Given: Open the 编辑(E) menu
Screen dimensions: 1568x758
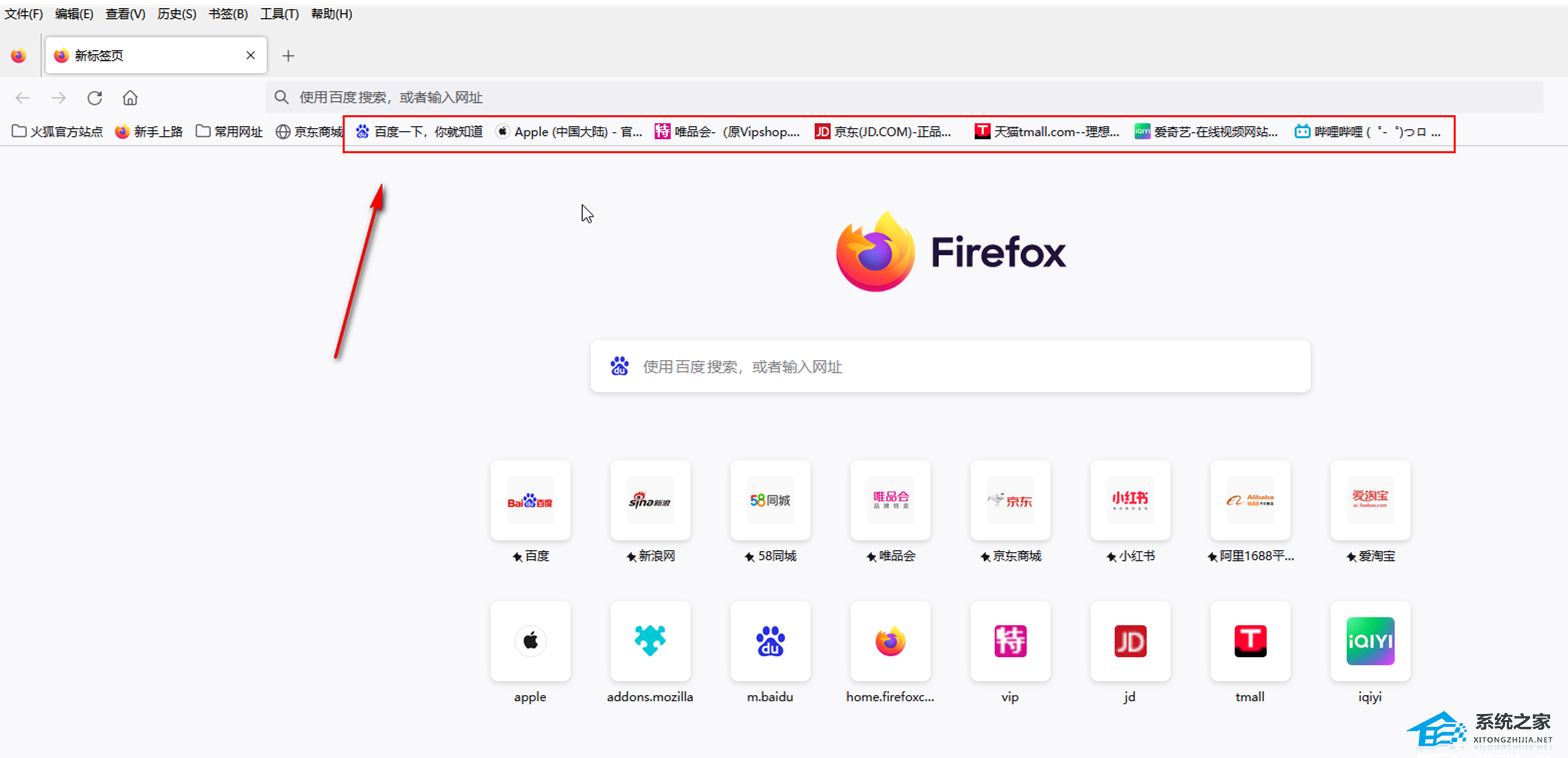Looking at the screenshot, I should [x=74, y=14].
